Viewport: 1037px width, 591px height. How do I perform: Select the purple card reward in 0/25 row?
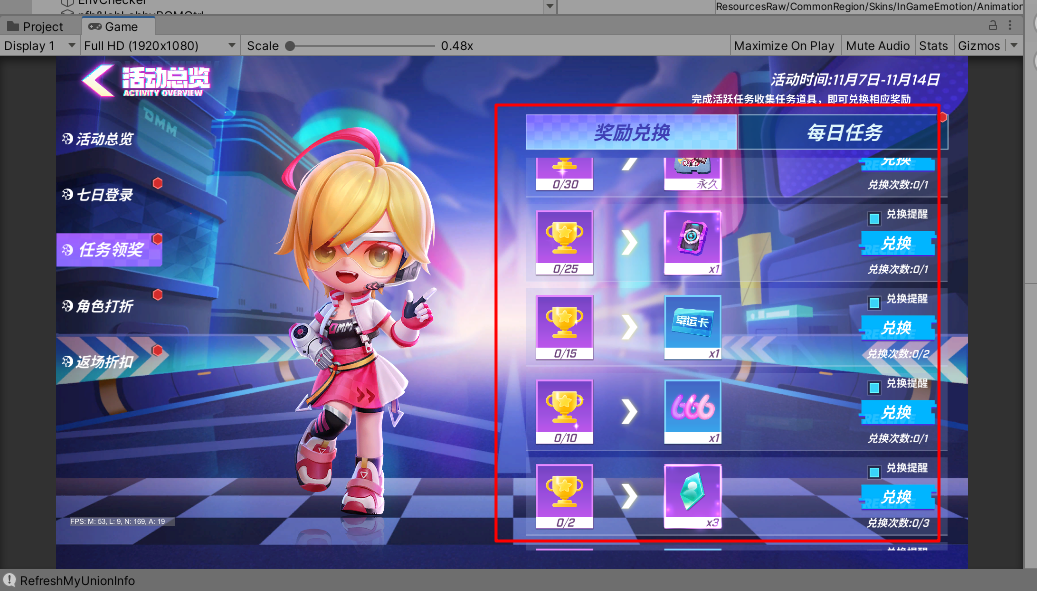point(692,243)
